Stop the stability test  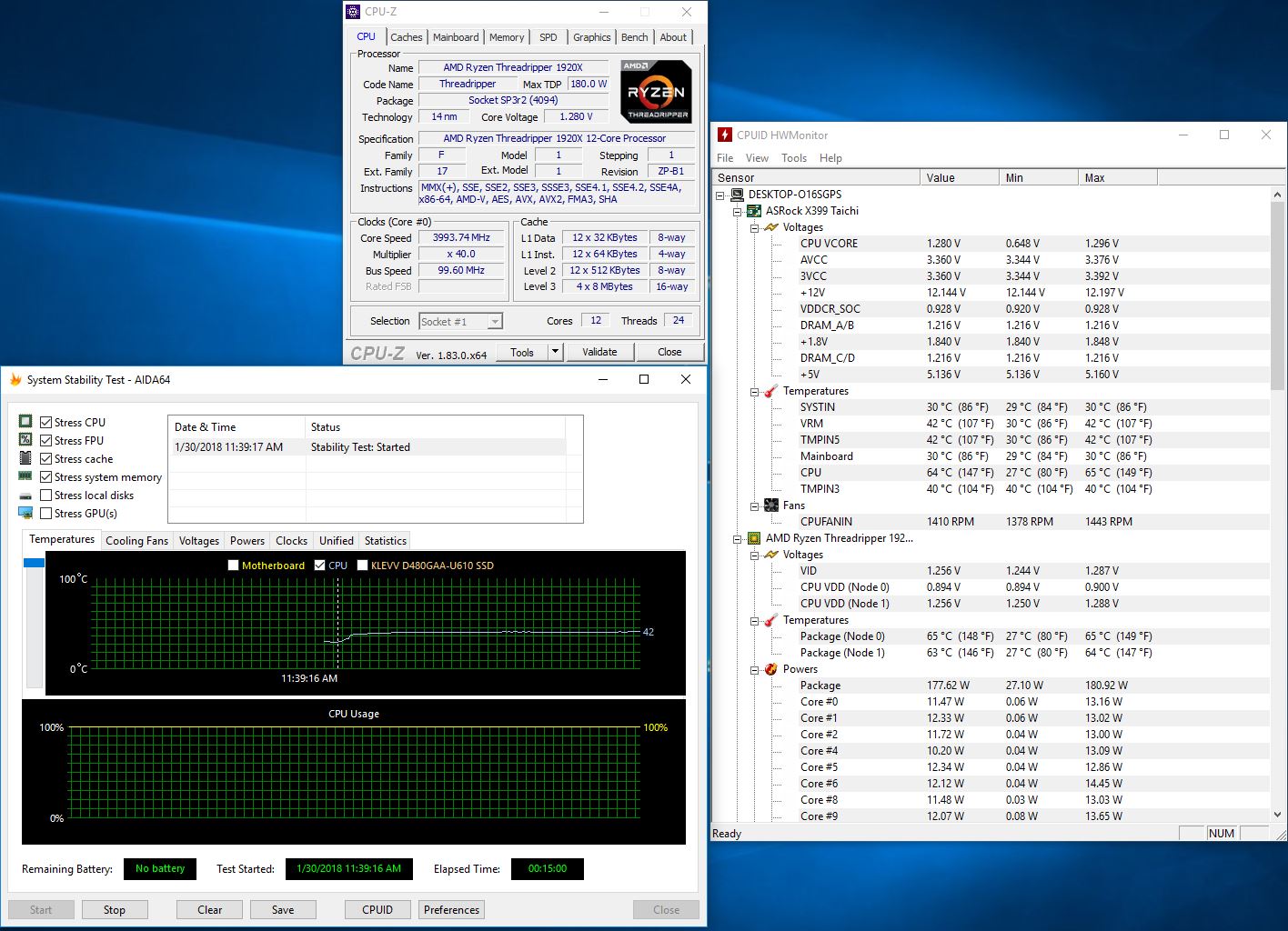(x=115, y=910)
